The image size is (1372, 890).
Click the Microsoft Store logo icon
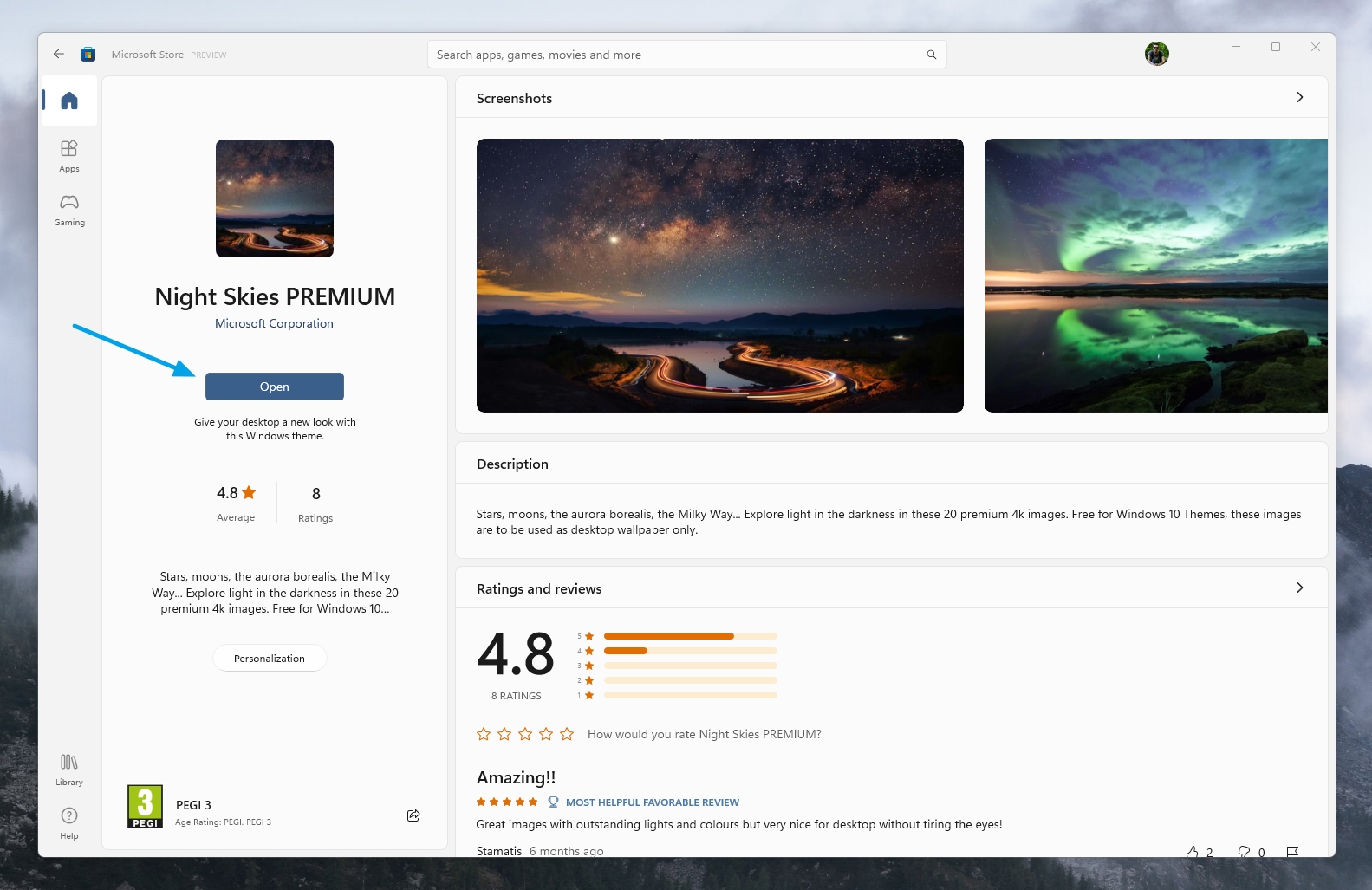point(88,55)
